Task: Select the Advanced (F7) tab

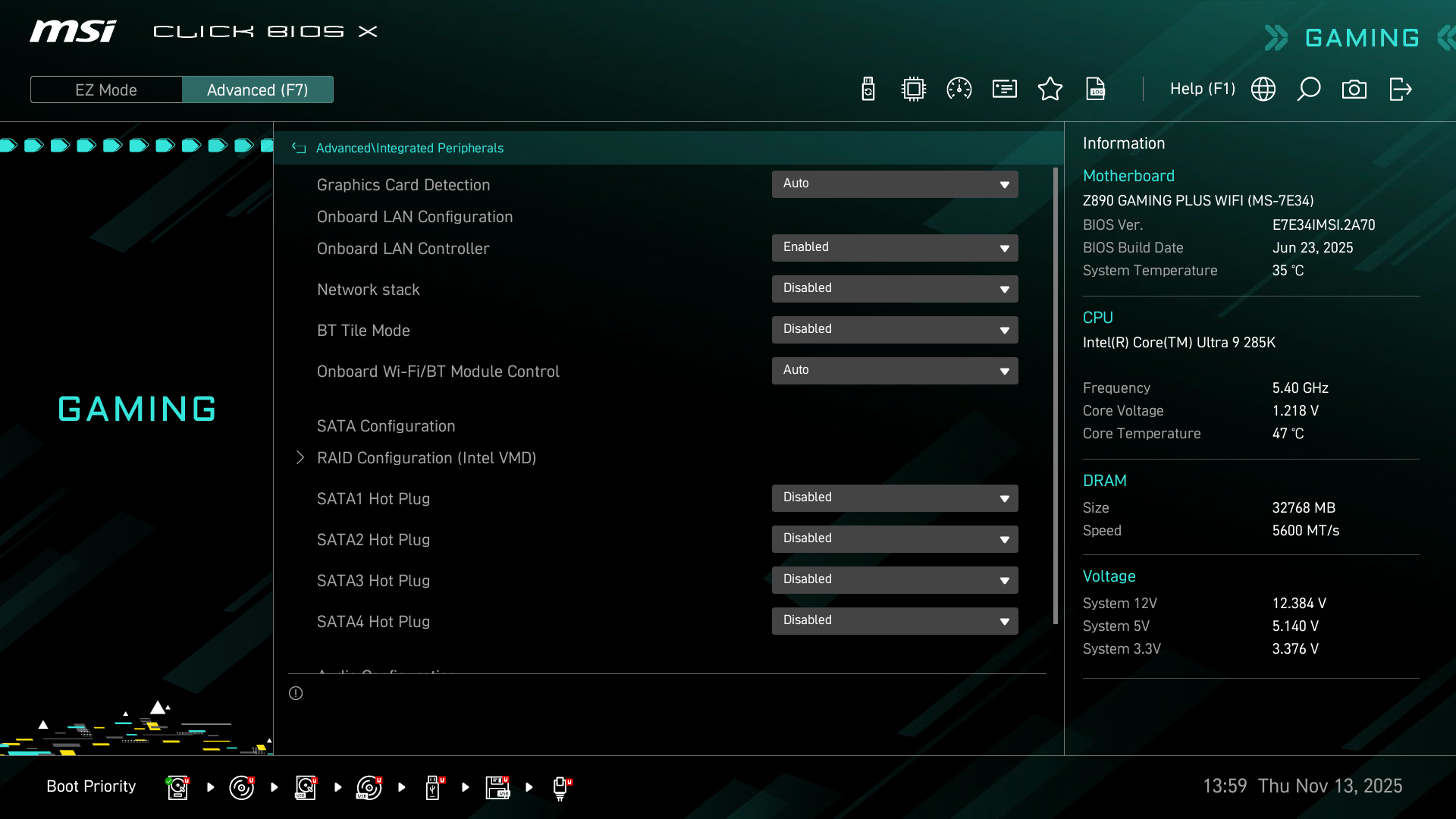Action: 258,89
